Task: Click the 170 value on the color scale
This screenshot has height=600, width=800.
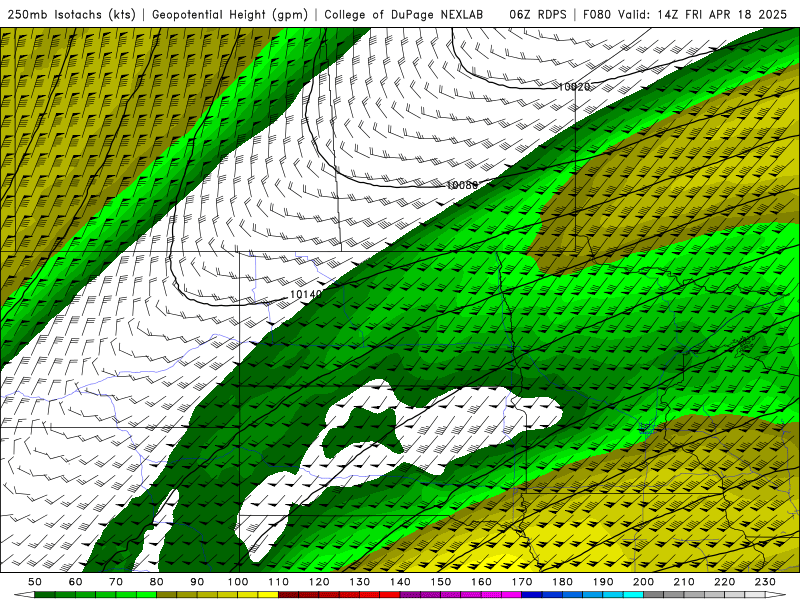Action: (x=522, y=582)
